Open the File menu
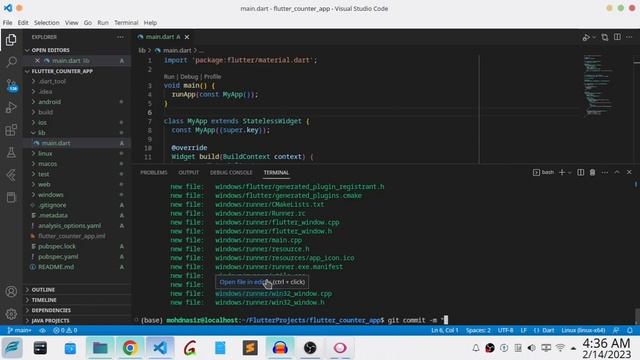Screen dimensions: 640x360 [7, 22]
